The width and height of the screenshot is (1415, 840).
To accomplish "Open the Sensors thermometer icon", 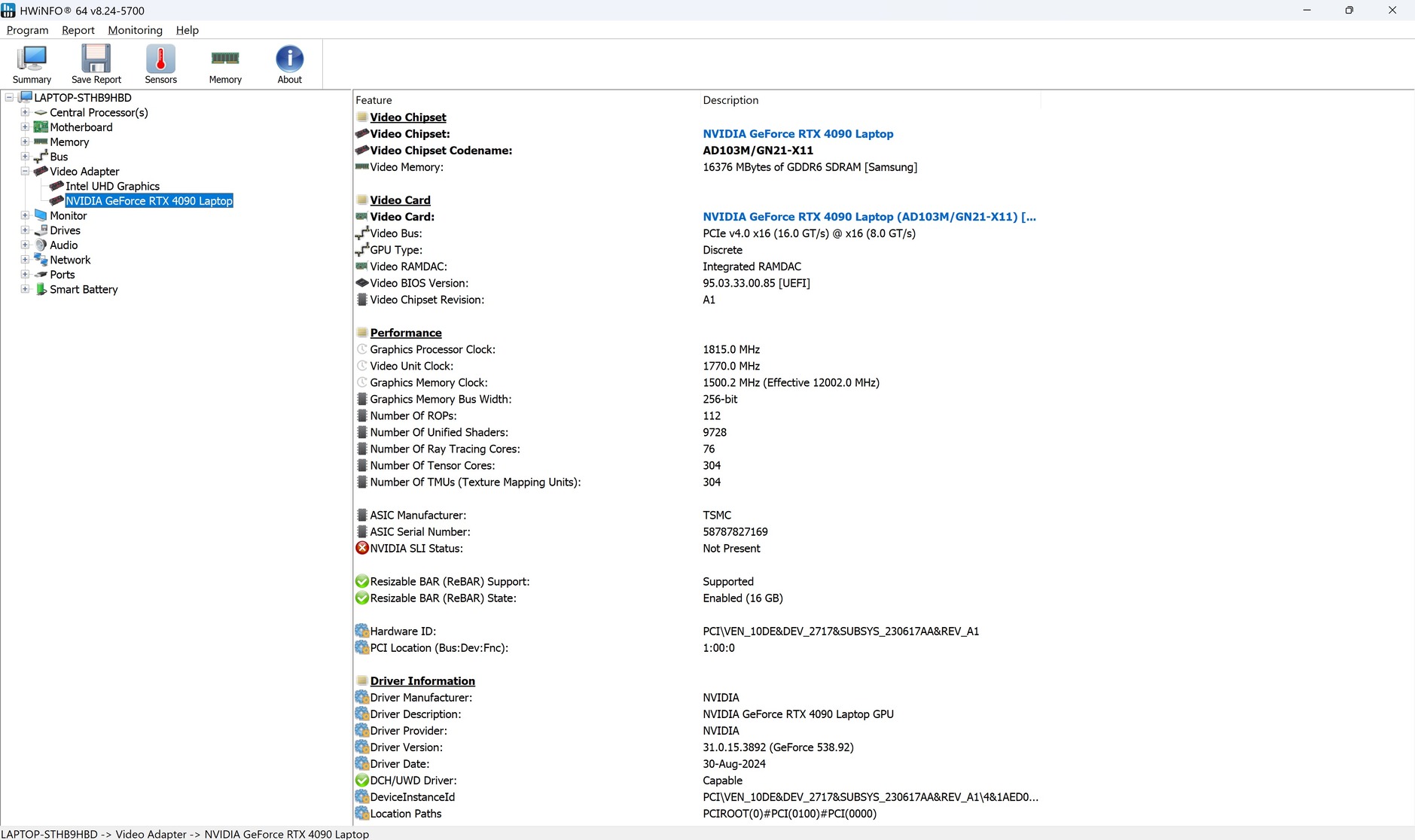I will [x=160, y=59].
